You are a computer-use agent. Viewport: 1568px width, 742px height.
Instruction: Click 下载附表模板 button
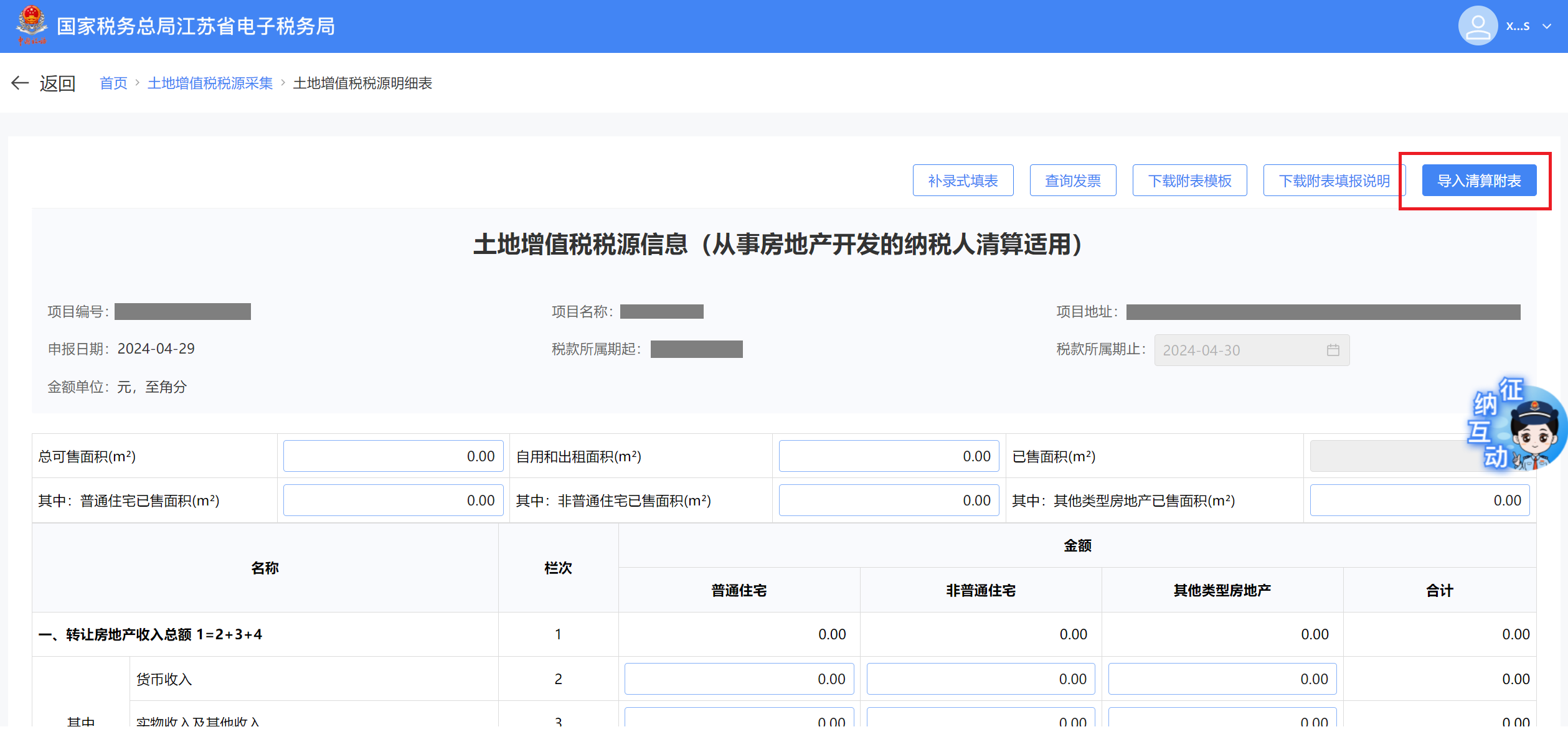coord(1189,181)
